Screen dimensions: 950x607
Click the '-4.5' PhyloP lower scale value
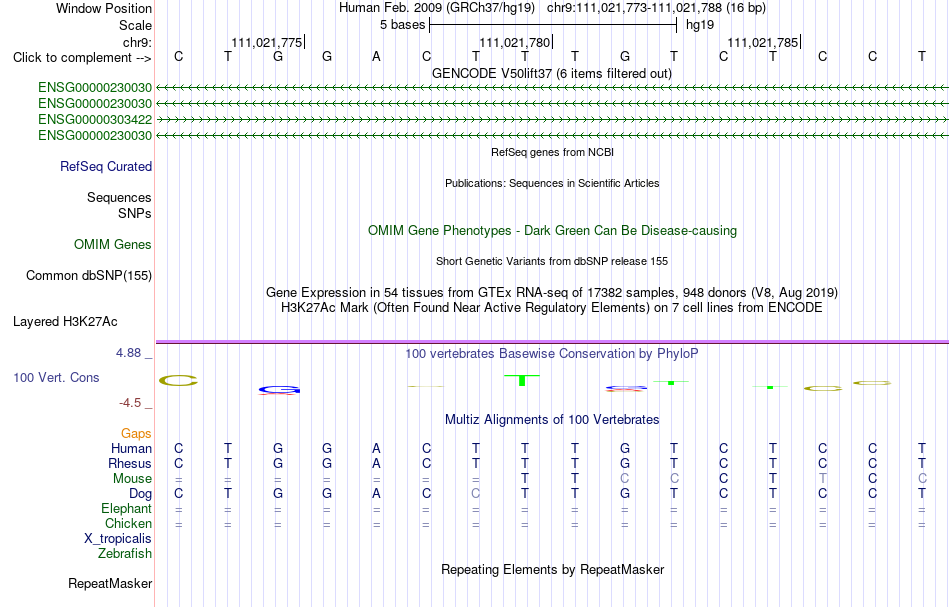click(x=130, y=403)
